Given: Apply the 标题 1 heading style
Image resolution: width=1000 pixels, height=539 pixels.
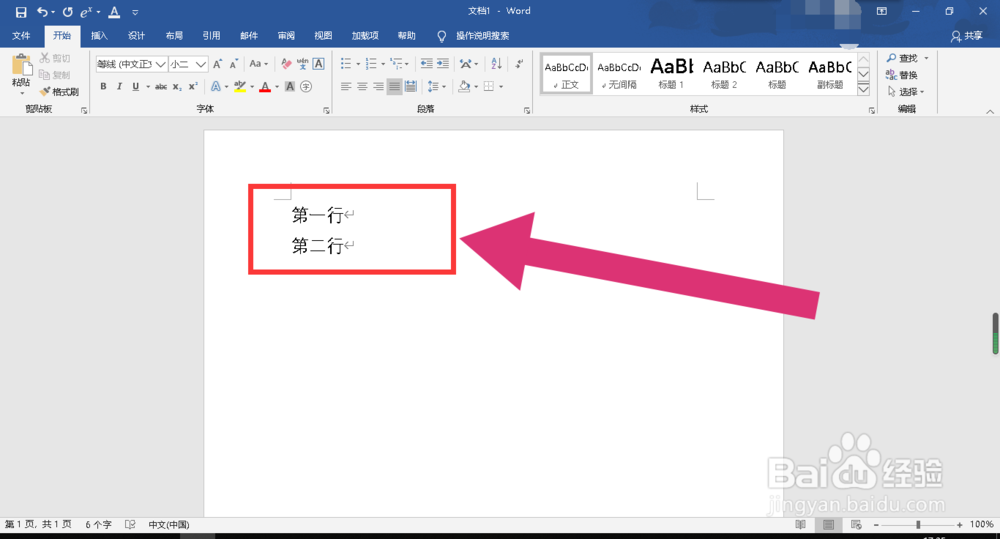Looking at the screenshot, I should 672,74.
